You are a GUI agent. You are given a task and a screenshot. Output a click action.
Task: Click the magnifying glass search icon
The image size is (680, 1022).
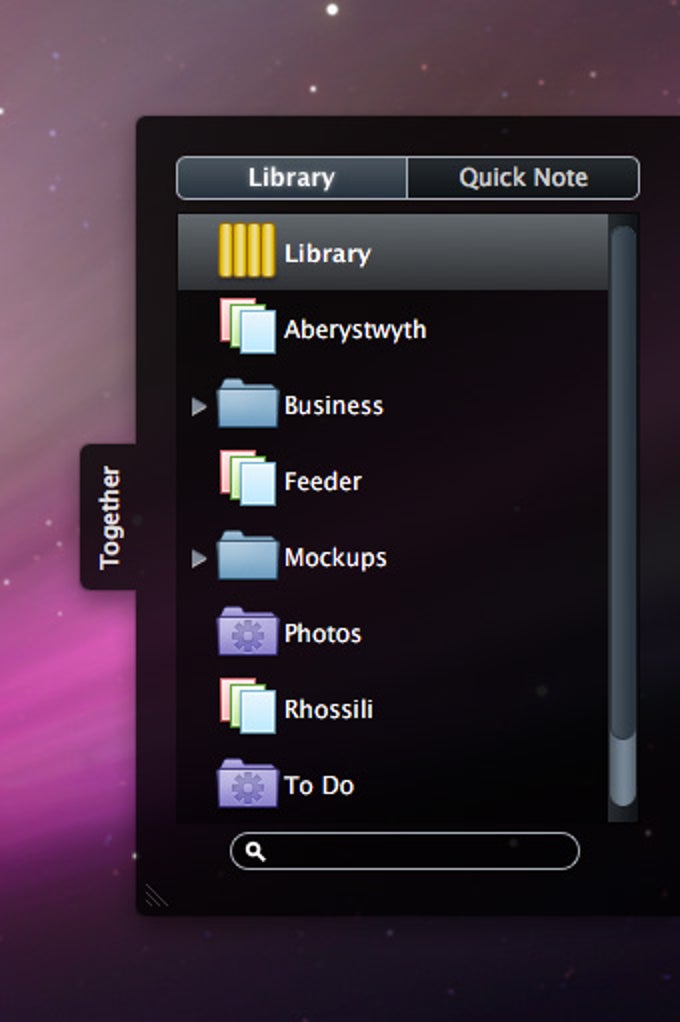255,851
